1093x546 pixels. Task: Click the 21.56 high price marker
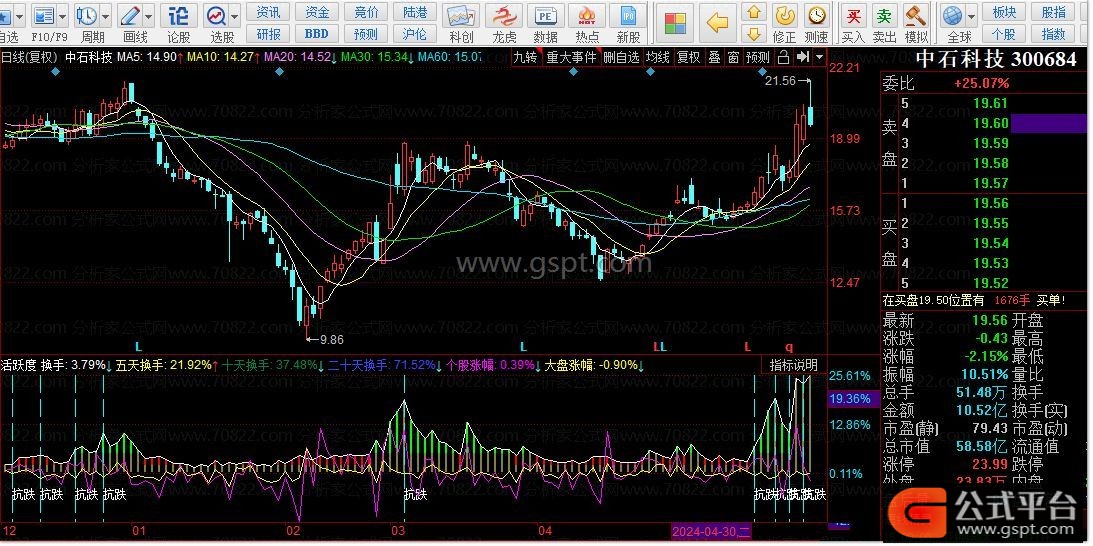[x=780, y=81]
